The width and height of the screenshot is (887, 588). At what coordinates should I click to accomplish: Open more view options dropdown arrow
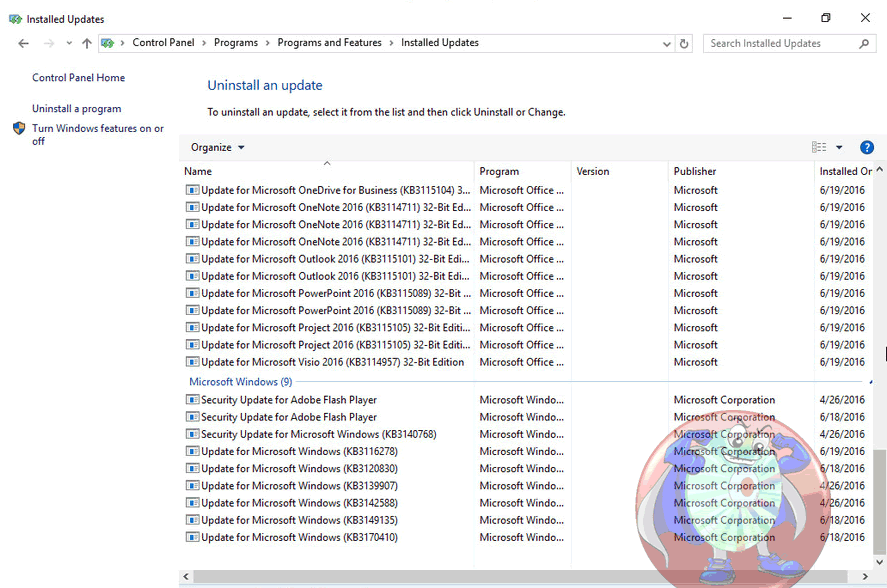[x=839, y=147]
